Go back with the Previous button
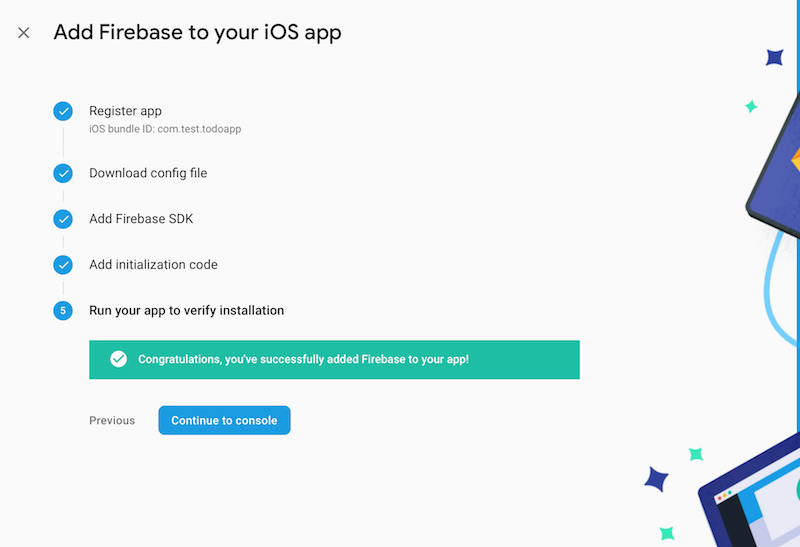 112,420
